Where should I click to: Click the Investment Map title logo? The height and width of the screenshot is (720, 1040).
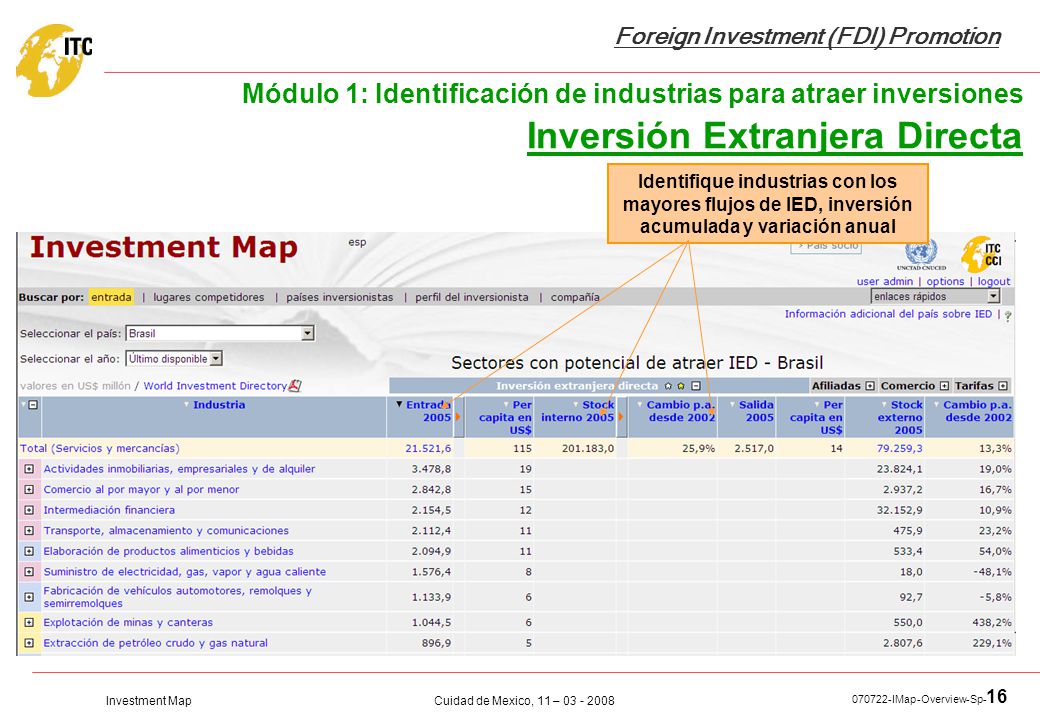tap(164, 248)
